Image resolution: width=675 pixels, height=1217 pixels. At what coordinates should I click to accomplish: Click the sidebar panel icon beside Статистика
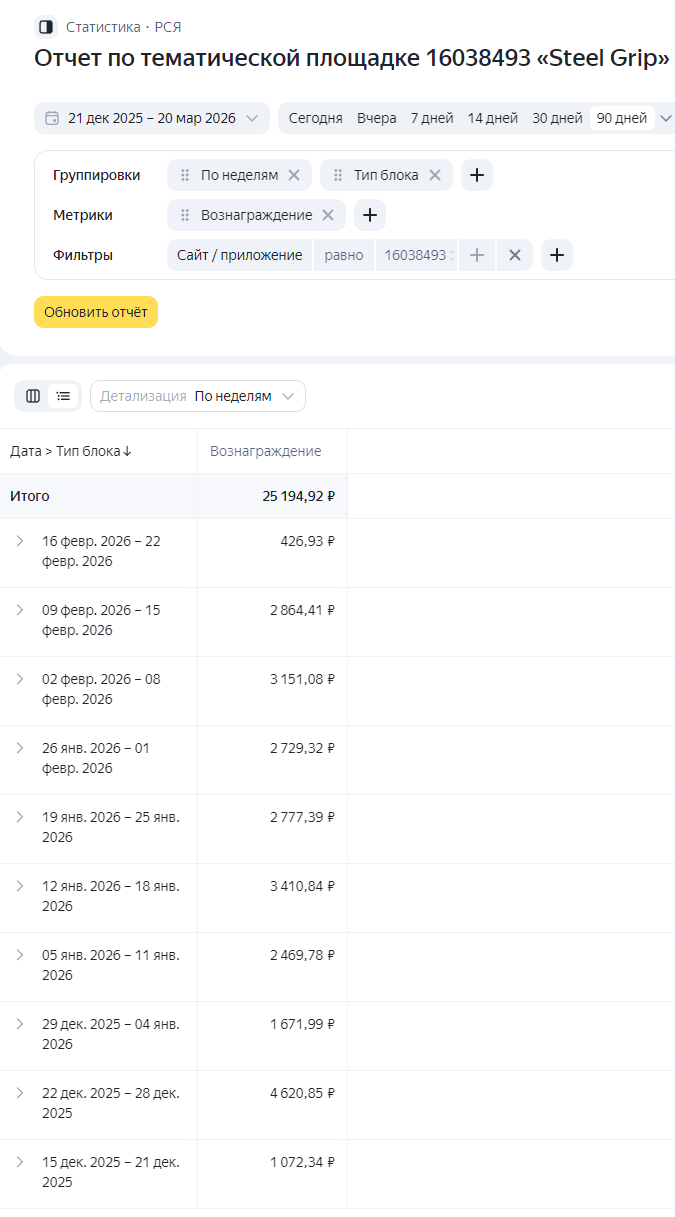pyautogui.click(x=45, y=27)
